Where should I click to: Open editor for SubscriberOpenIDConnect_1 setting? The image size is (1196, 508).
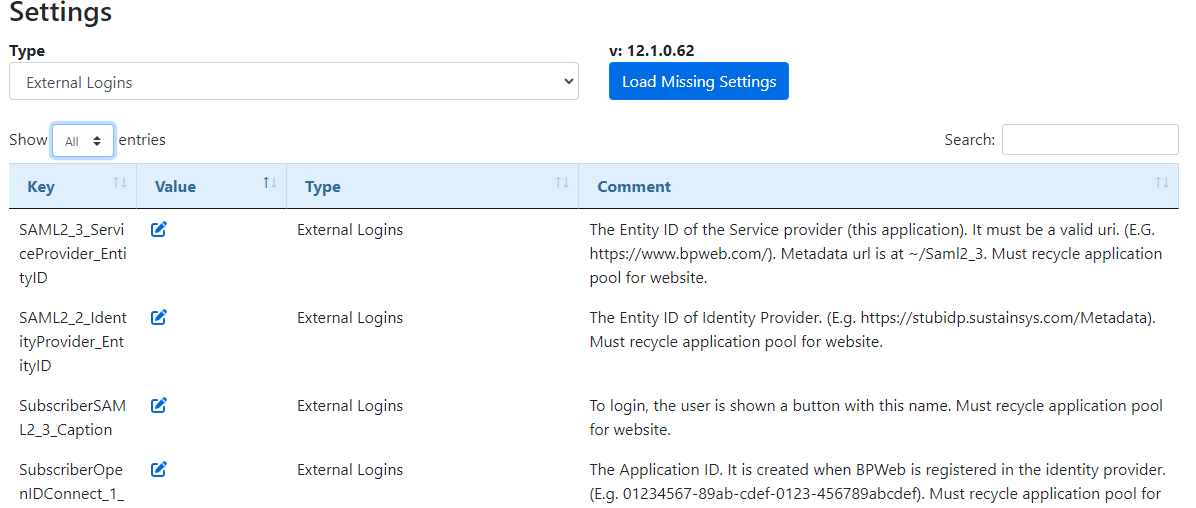point(159,470)
